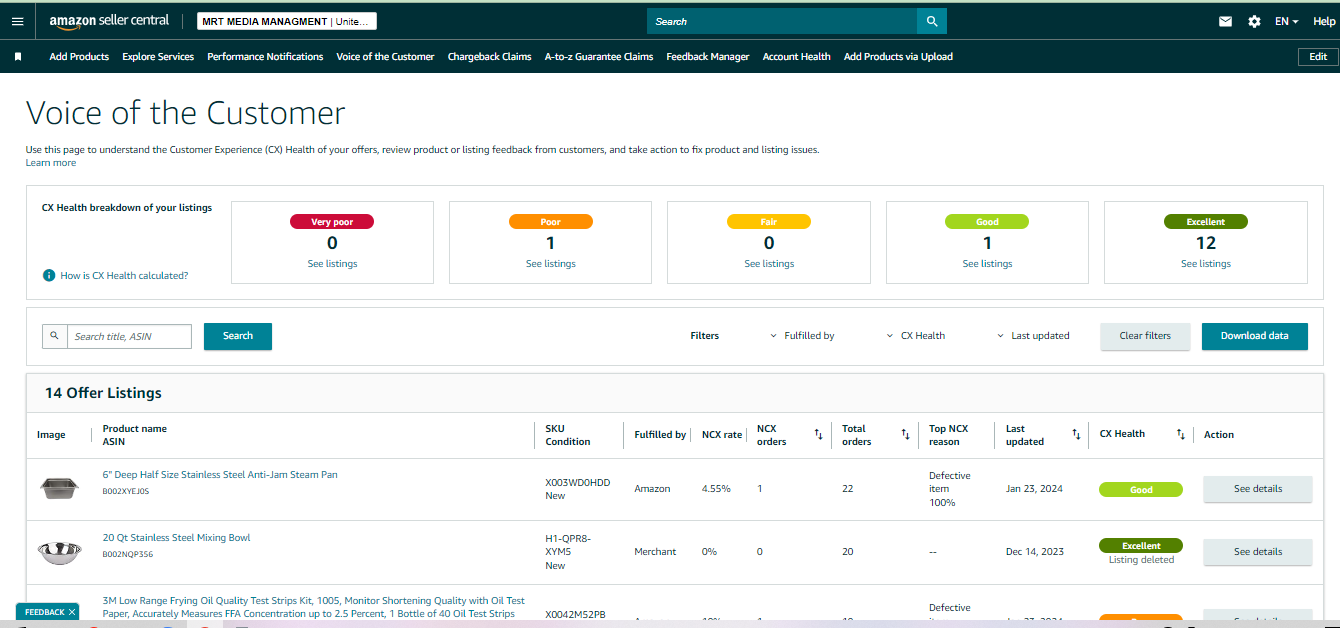Click Download data button

pyautogui.click(x=1255, y=336)
